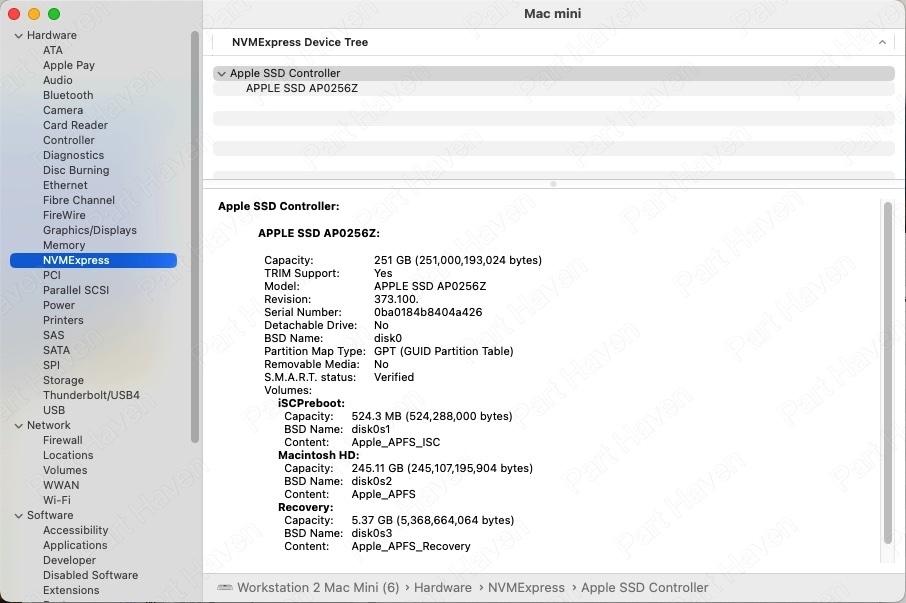This screenshot has width=906, height=603.
Task: Select Extensions under Software
Action: click(71, 591)
